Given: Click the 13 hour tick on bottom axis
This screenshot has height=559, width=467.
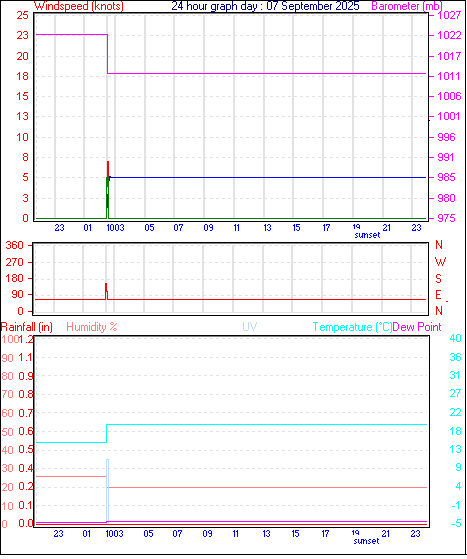Looking at the screenshot, I should (266, 533).
